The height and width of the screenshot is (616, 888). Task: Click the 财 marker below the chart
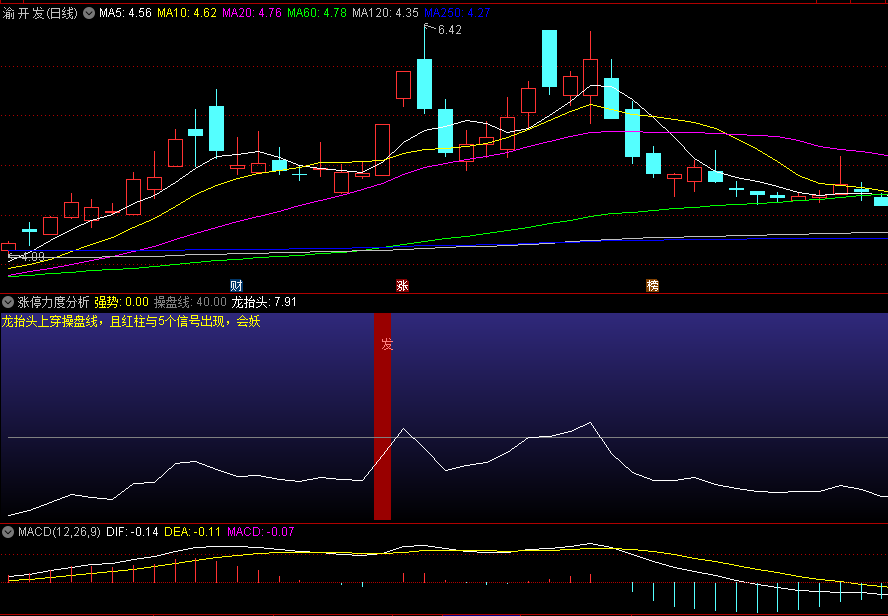tap(236, 285)
